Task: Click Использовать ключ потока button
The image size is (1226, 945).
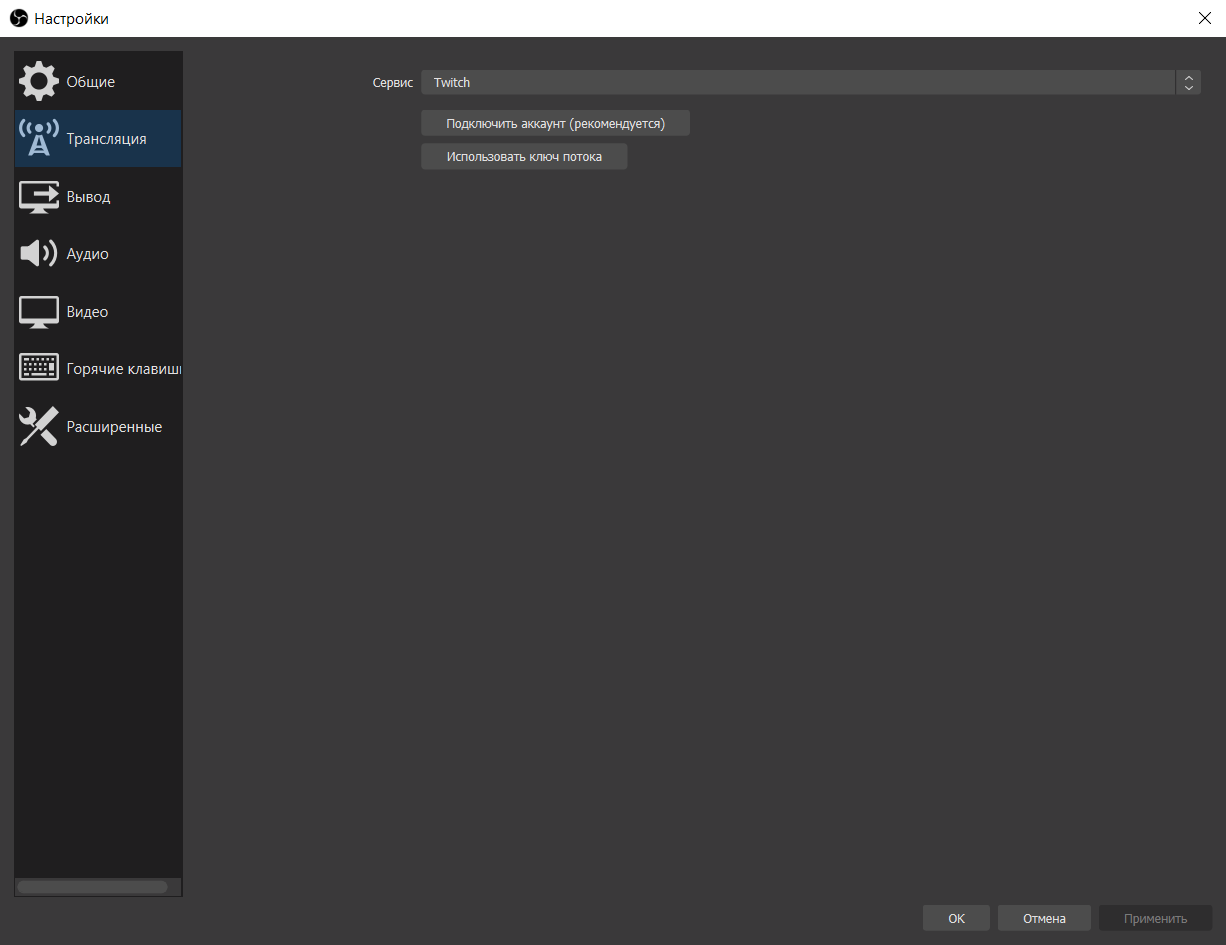Action: (524, 156)
